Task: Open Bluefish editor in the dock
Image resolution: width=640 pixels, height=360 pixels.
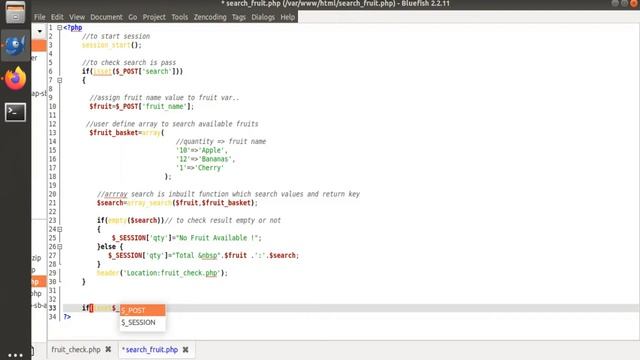Action: [15, 45]
